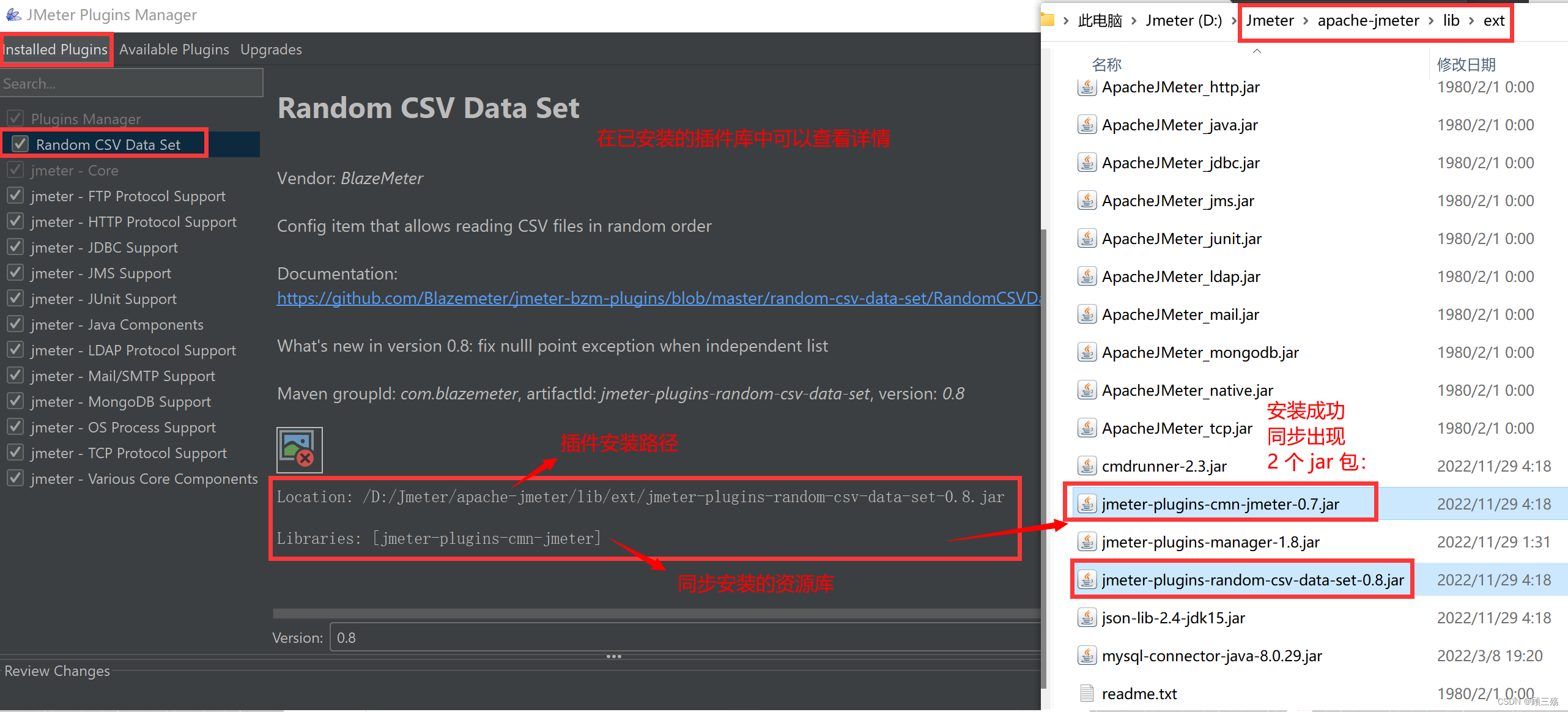Toggle jmeter - LDAP Protocol Support checkbox

click(15, 350)
